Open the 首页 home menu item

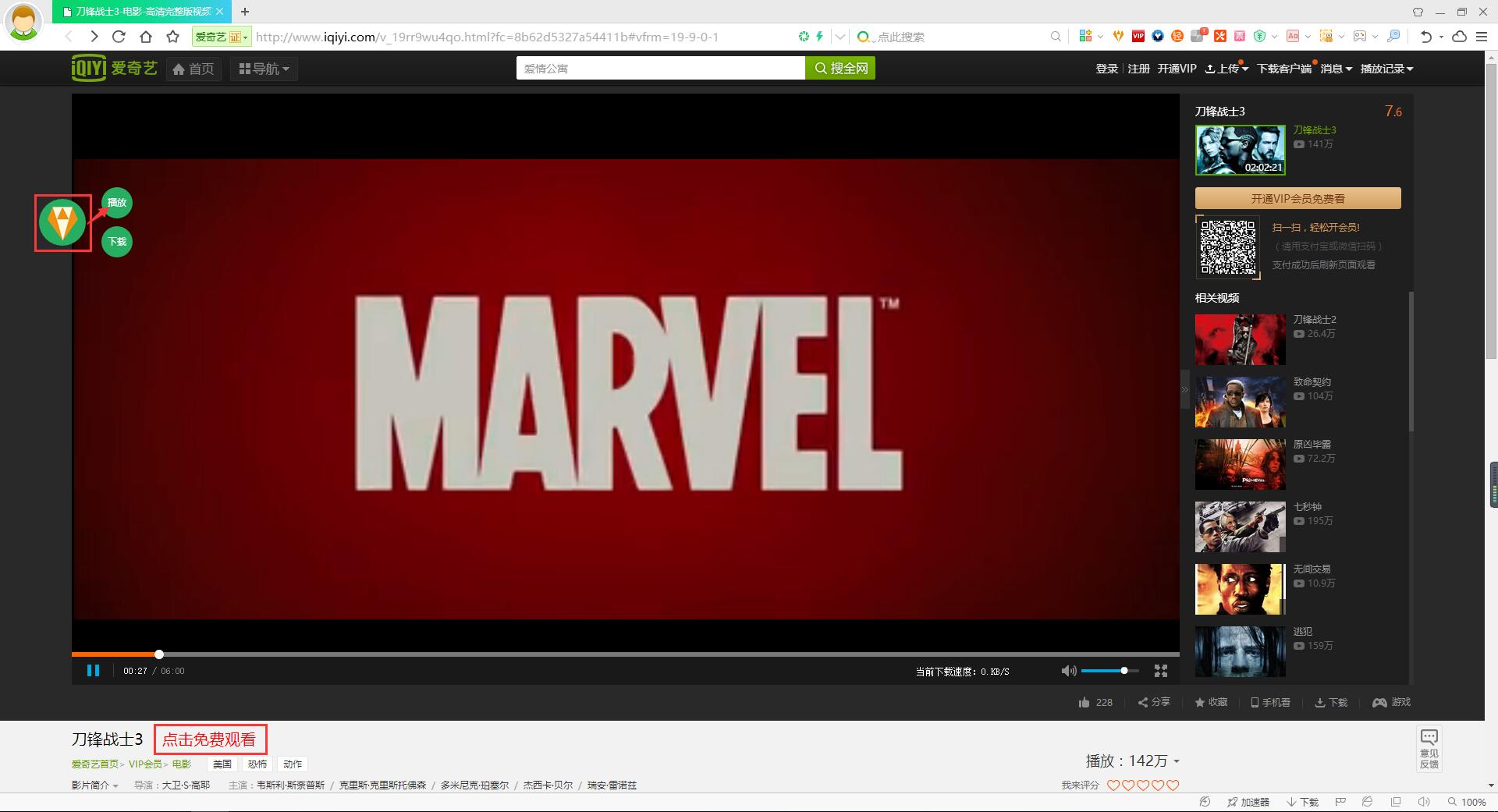[x=193, y=69]
